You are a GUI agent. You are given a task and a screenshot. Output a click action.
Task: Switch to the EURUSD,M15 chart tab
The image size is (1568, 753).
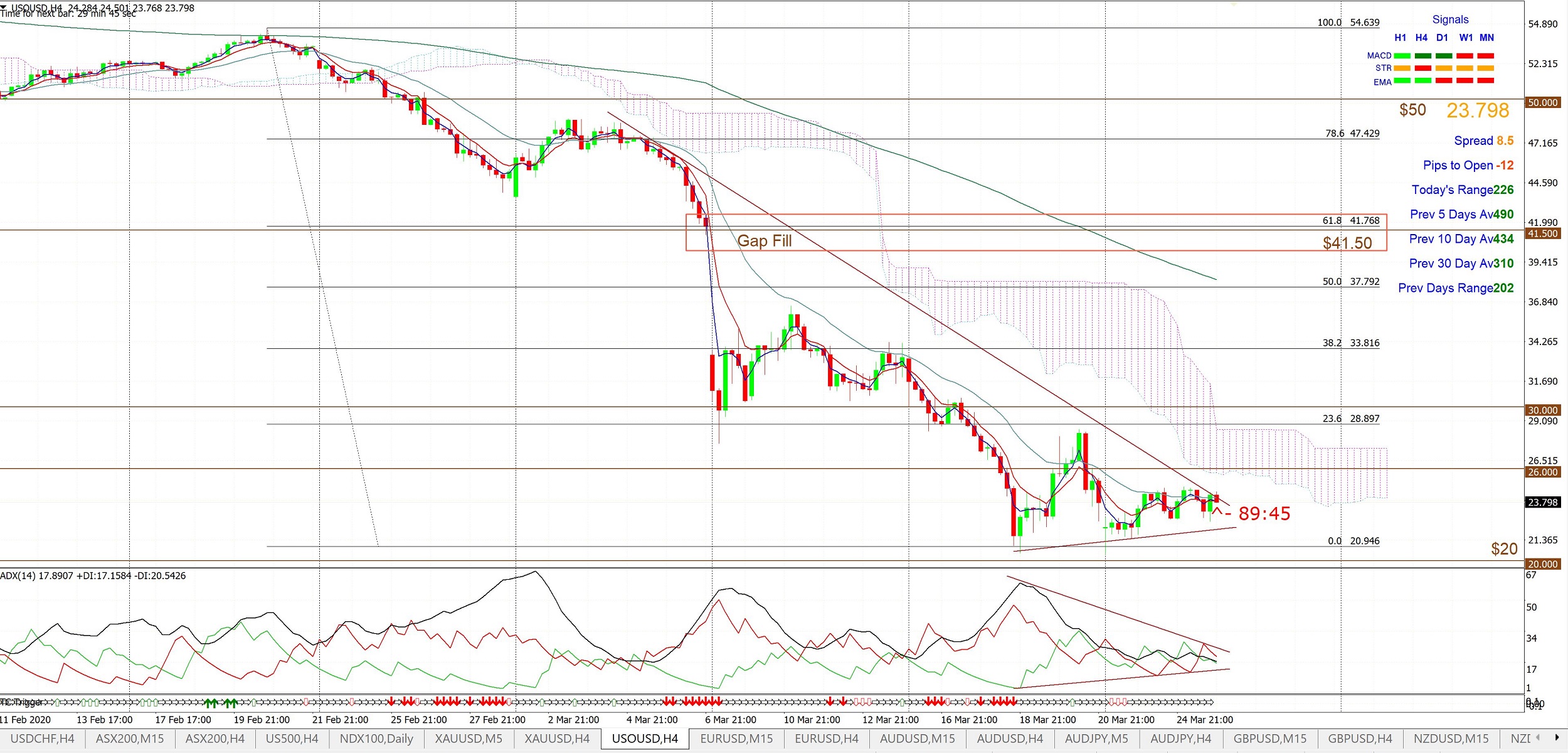736,739
